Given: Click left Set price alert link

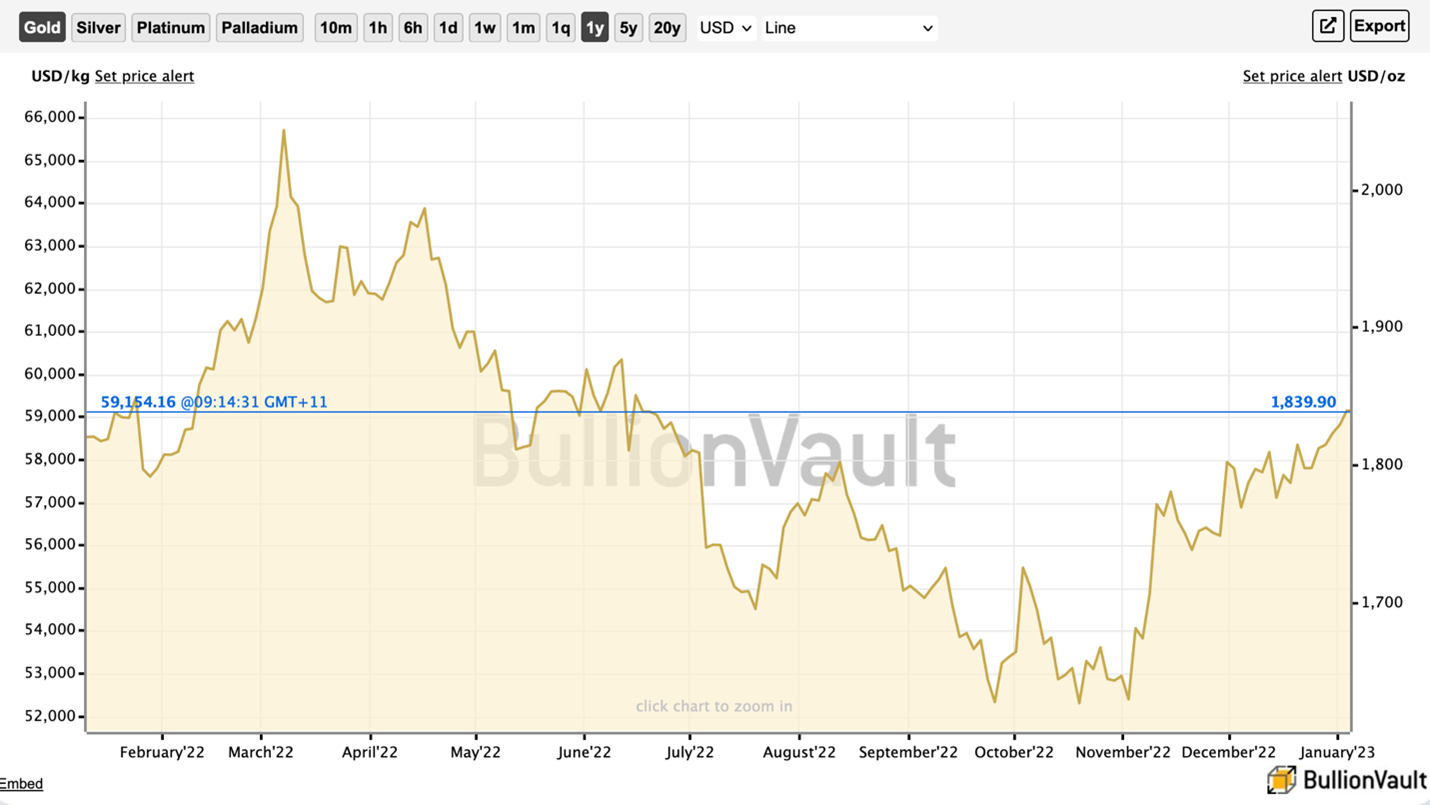Looking at the screenshot, I should (144, 76).
